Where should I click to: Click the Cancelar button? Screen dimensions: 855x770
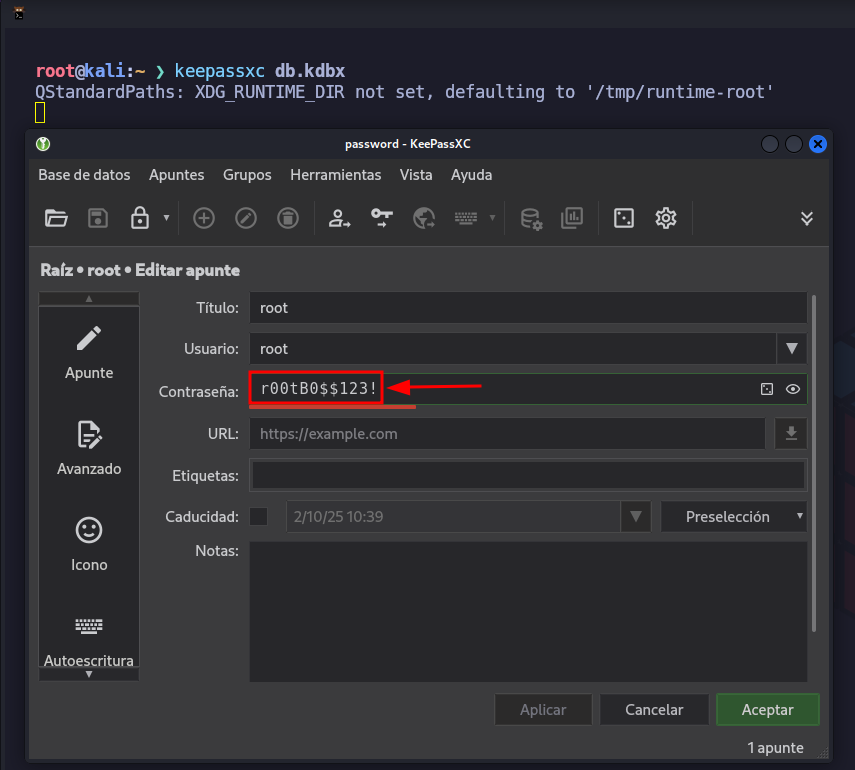click(654, 710)
